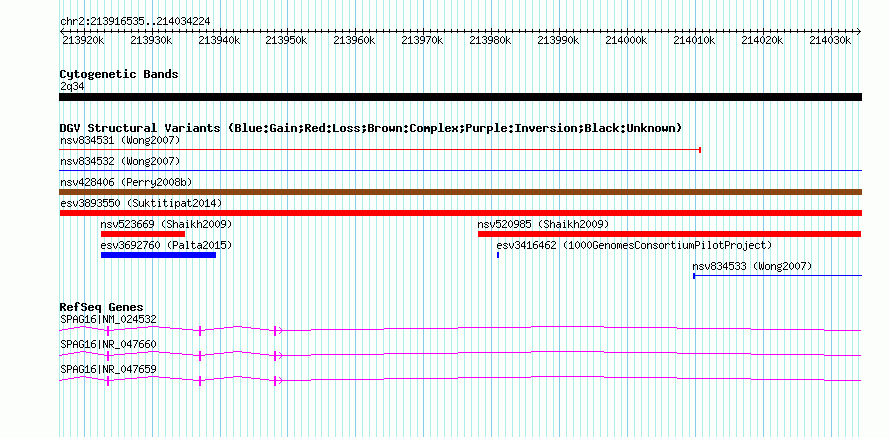Click the 214020k ruler tick label
Viewport: 890px width, 437px height.
762,40
